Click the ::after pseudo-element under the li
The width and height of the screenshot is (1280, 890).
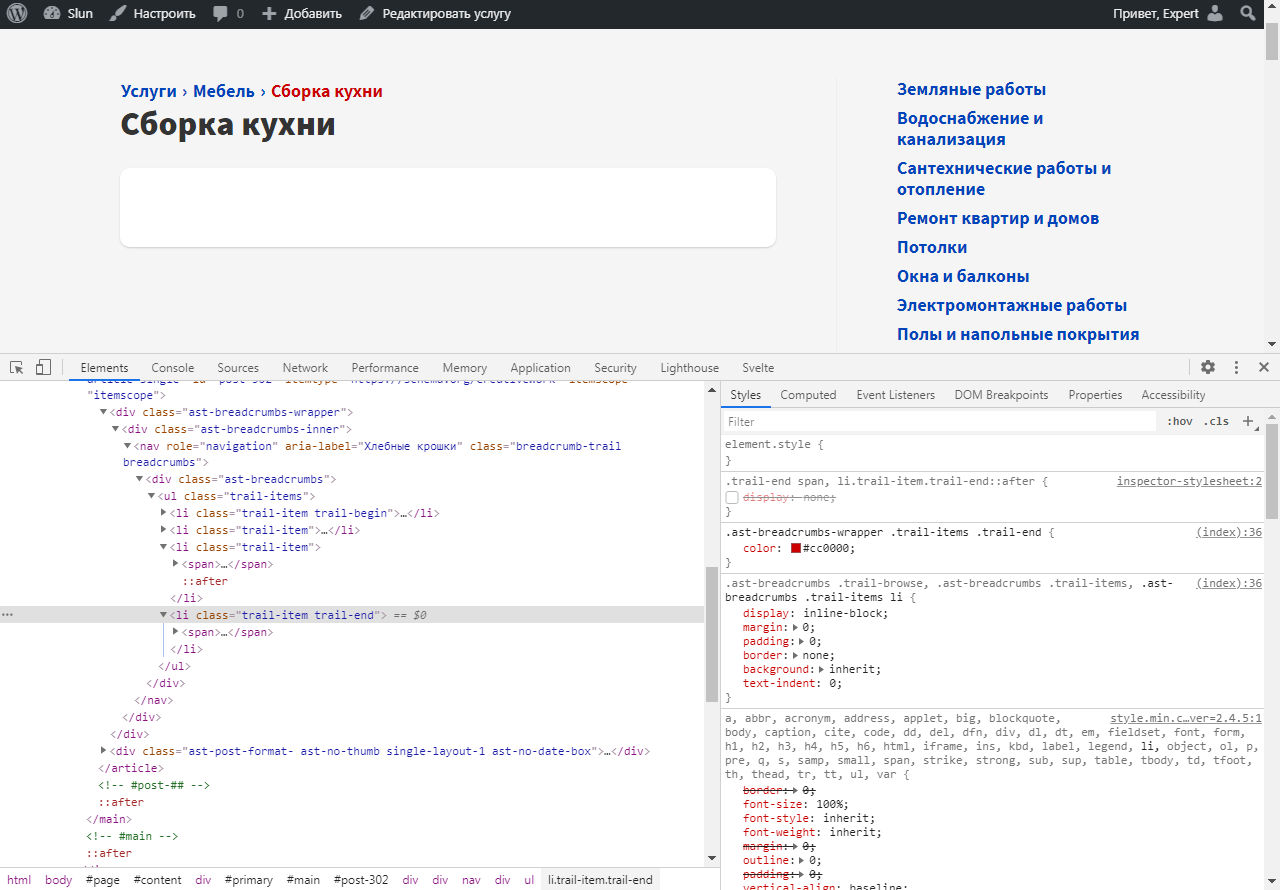coord(205,581)
